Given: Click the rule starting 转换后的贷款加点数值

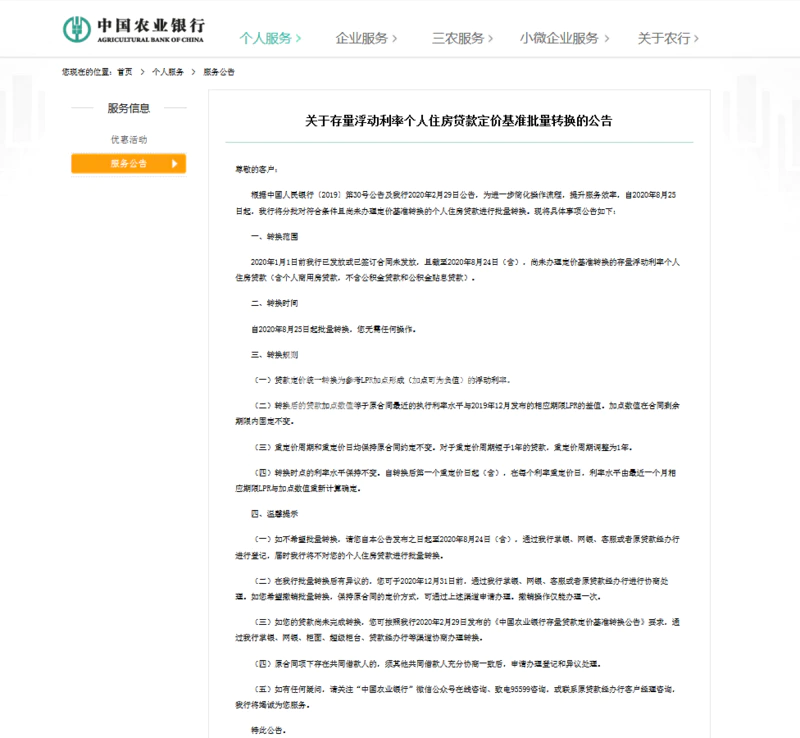Looking at the screenshot, I should pos(458,413).
